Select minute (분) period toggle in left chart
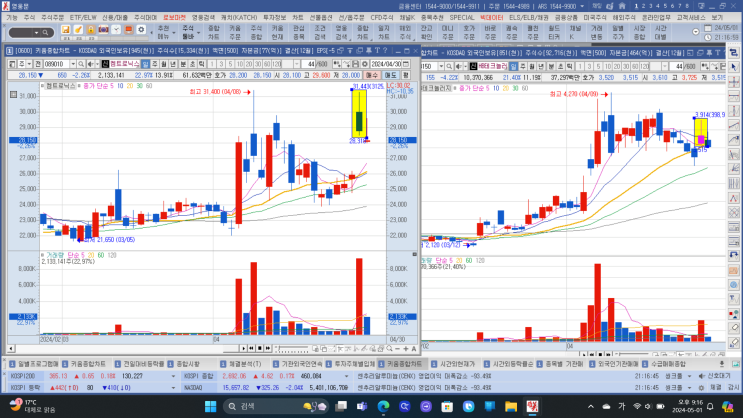Viewport: 743px width, 418px height. 183,64
